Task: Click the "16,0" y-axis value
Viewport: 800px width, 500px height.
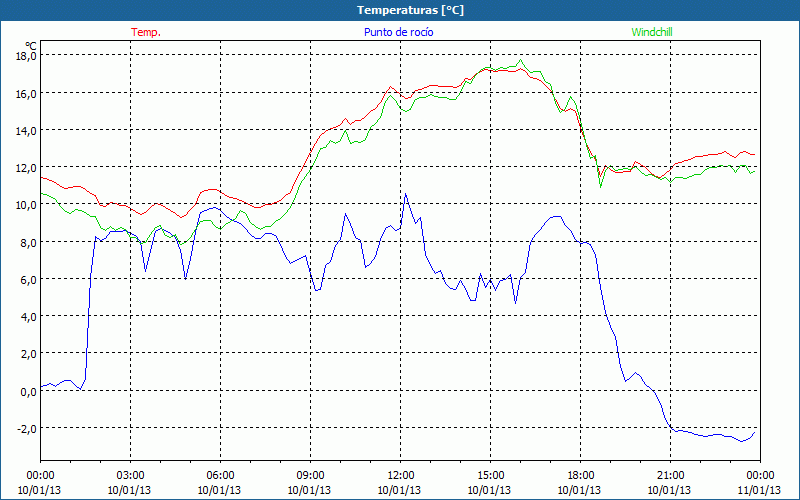Action: tap(26, 94)
